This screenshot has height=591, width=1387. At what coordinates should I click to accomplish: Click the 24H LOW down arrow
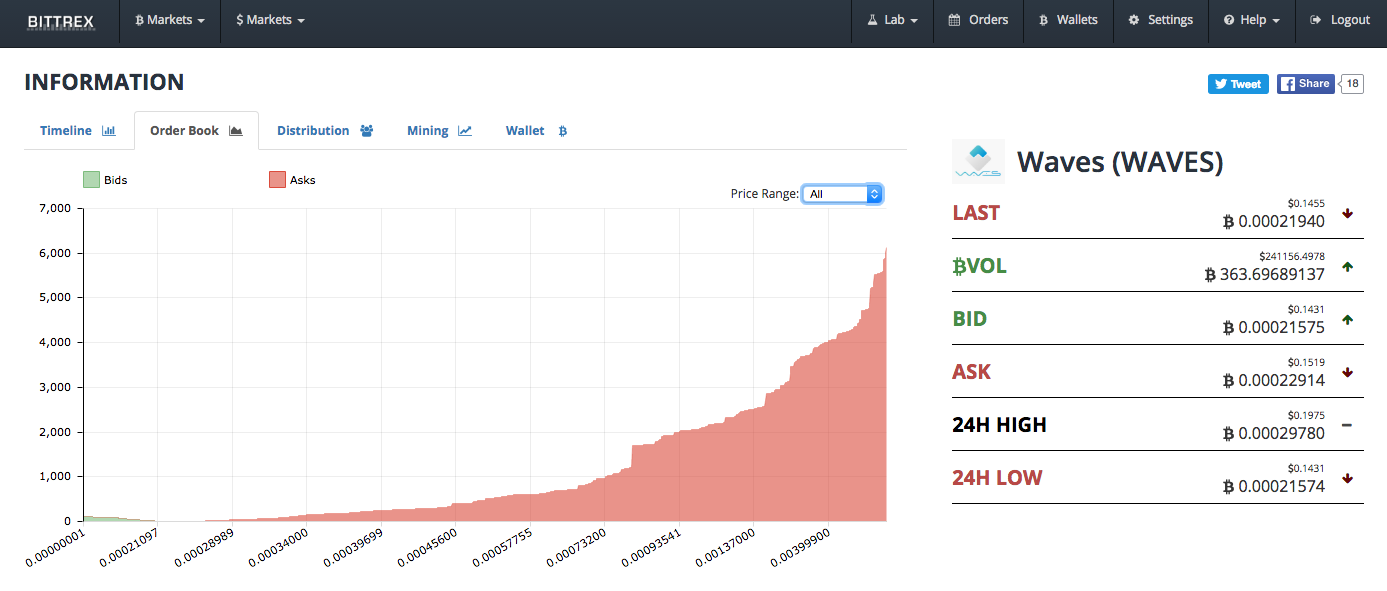(1347, 478)
